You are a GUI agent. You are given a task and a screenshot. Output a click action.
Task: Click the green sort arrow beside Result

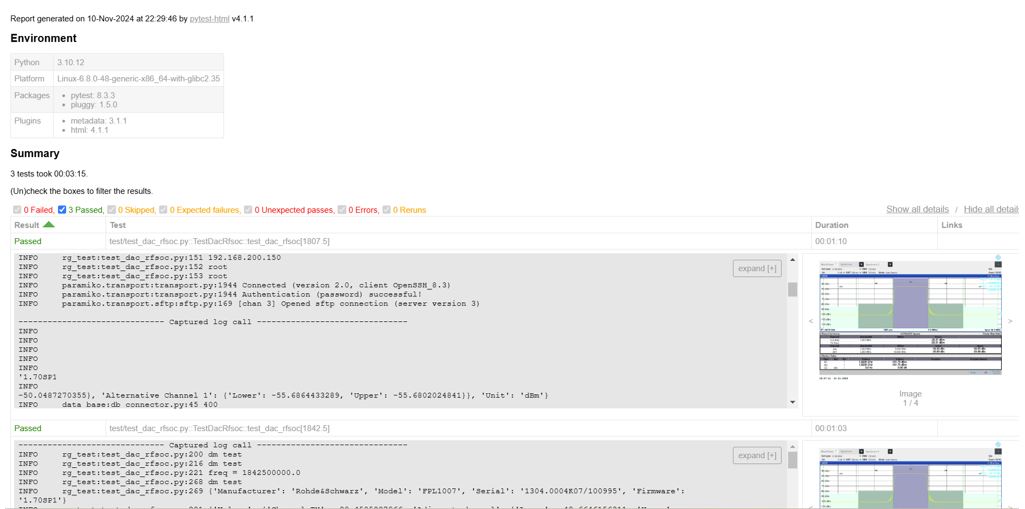(49, 224)
